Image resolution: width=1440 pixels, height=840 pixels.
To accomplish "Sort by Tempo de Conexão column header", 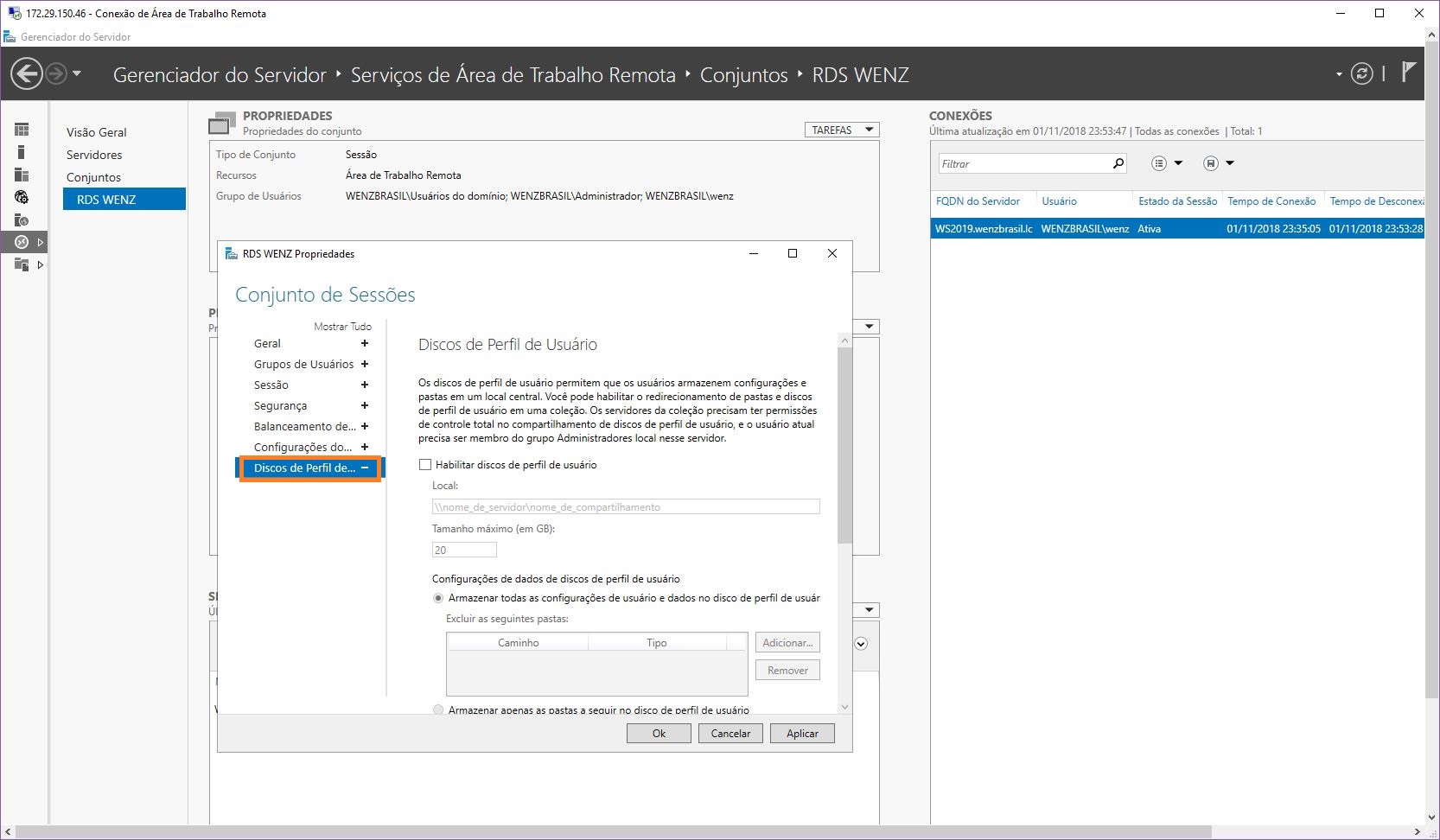I will tap(1271, 200).
